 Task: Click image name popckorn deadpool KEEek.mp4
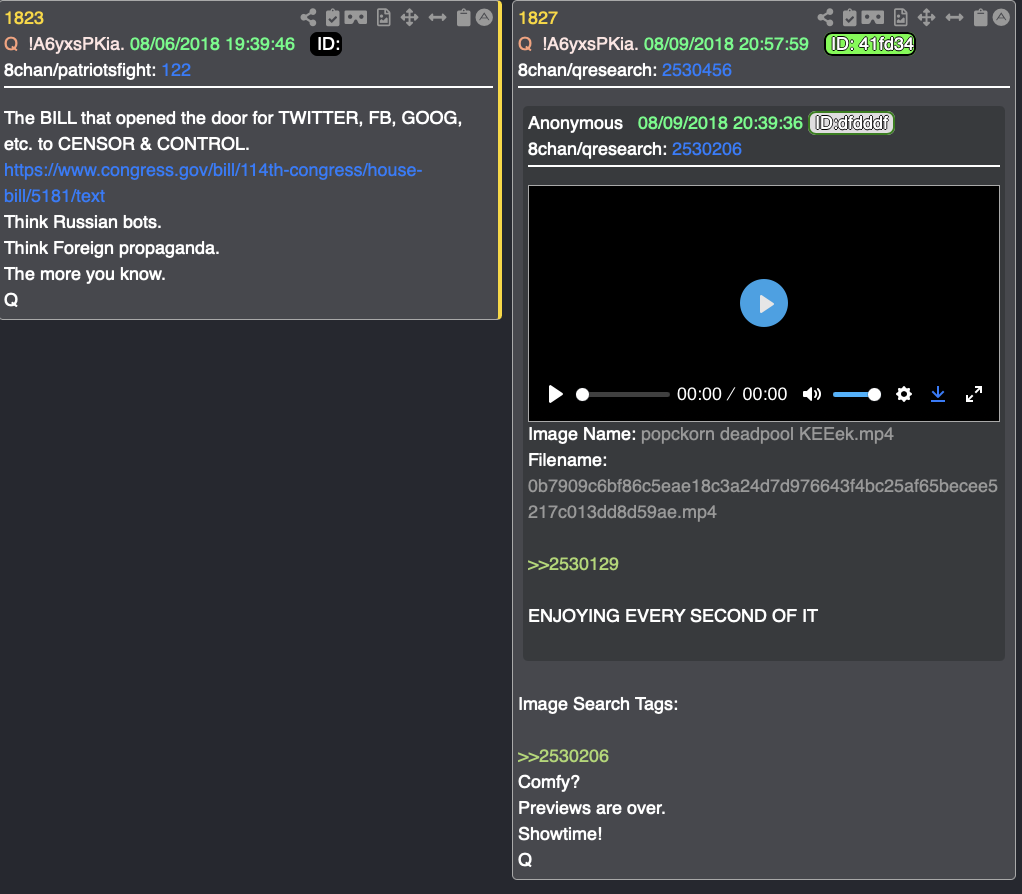coord(766,434)
